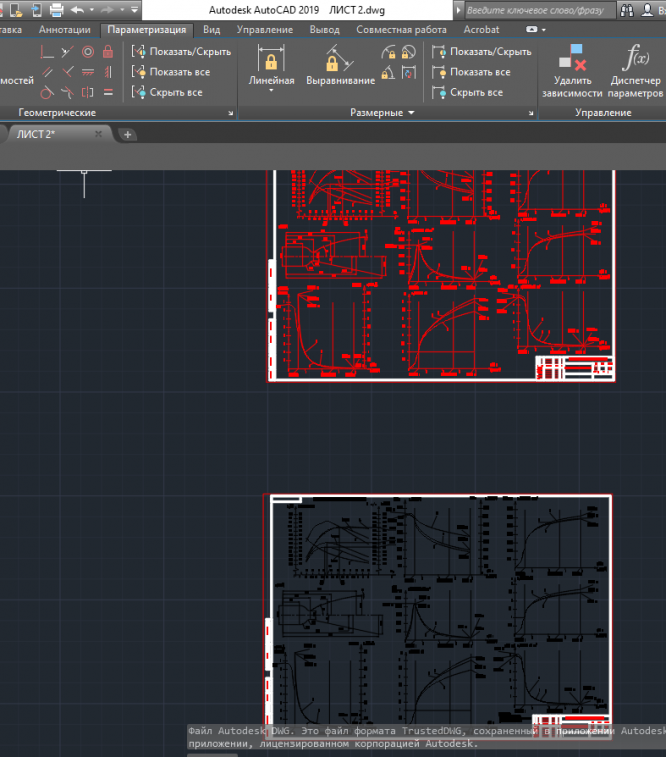The image size is (666, 757).
Task: Click Delete Constraints (Удалить зависимости) icon
Action: [572, 59]
